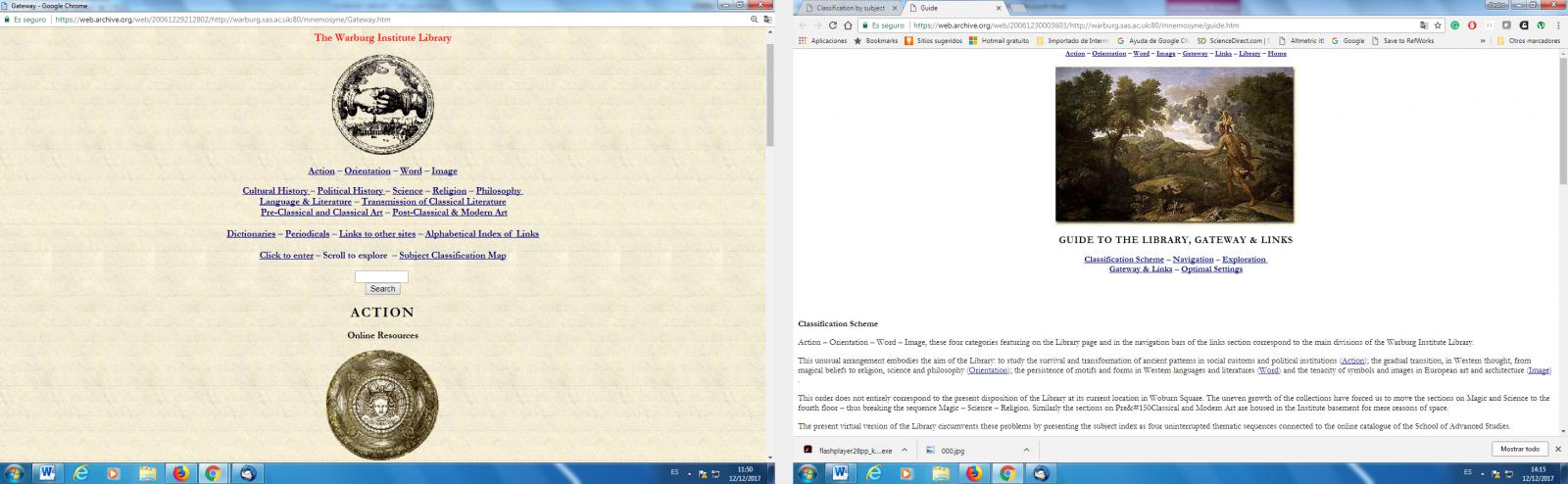The width and height of the screenshot is (1568, 484).
Task: Click the Chrome icon in the second taskbar
Action: [1007, 473]
